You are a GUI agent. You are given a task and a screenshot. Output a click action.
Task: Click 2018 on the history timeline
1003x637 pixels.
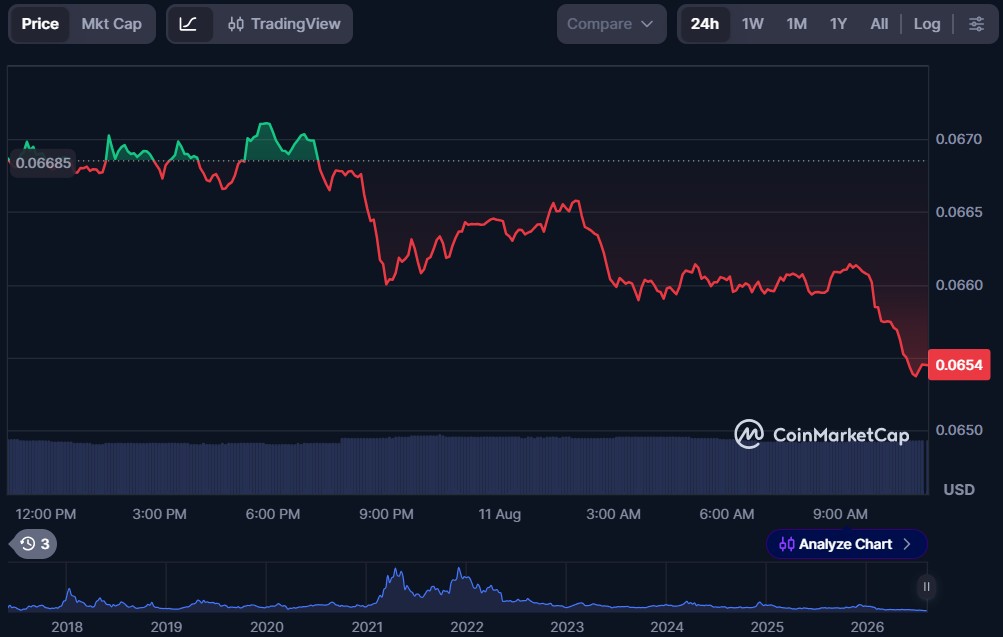67,627
